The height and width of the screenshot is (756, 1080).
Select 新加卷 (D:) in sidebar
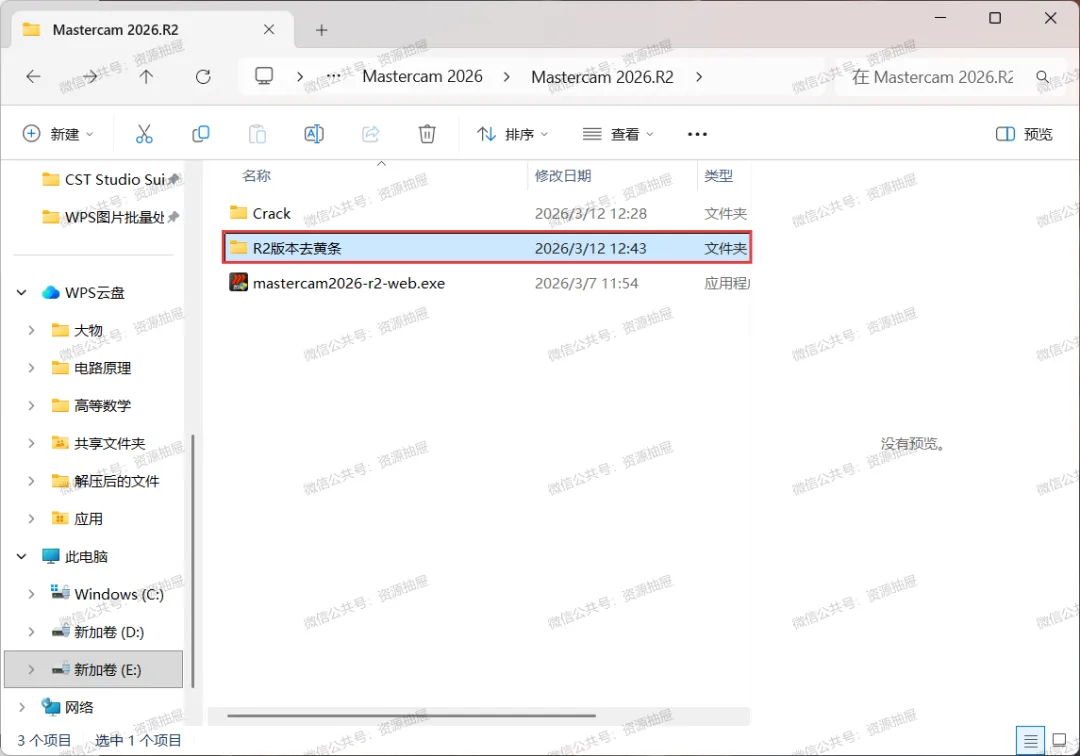click(x=109, y=632)
